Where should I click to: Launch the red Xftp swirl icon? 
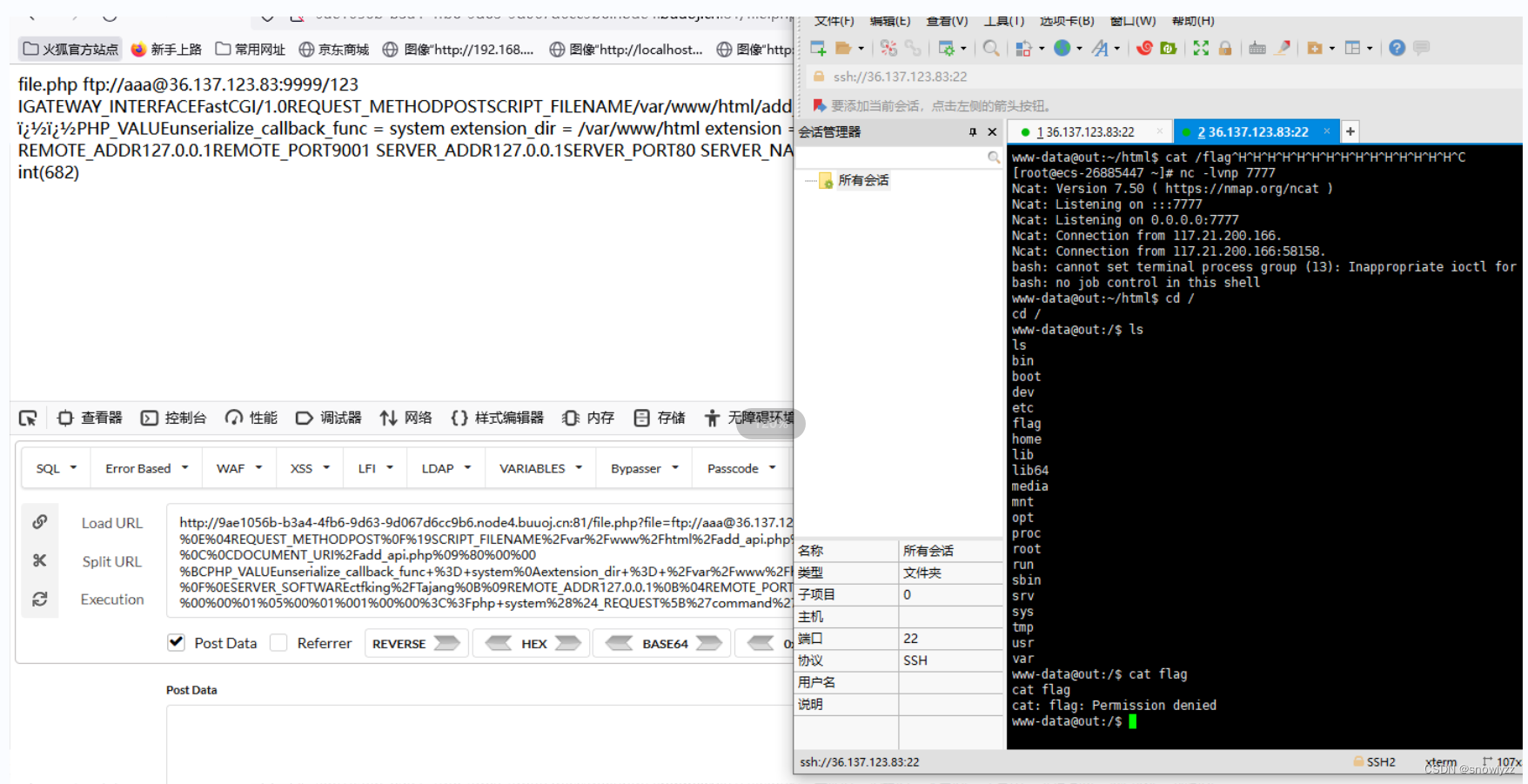pyautogui.click(x=1144, y=48)
